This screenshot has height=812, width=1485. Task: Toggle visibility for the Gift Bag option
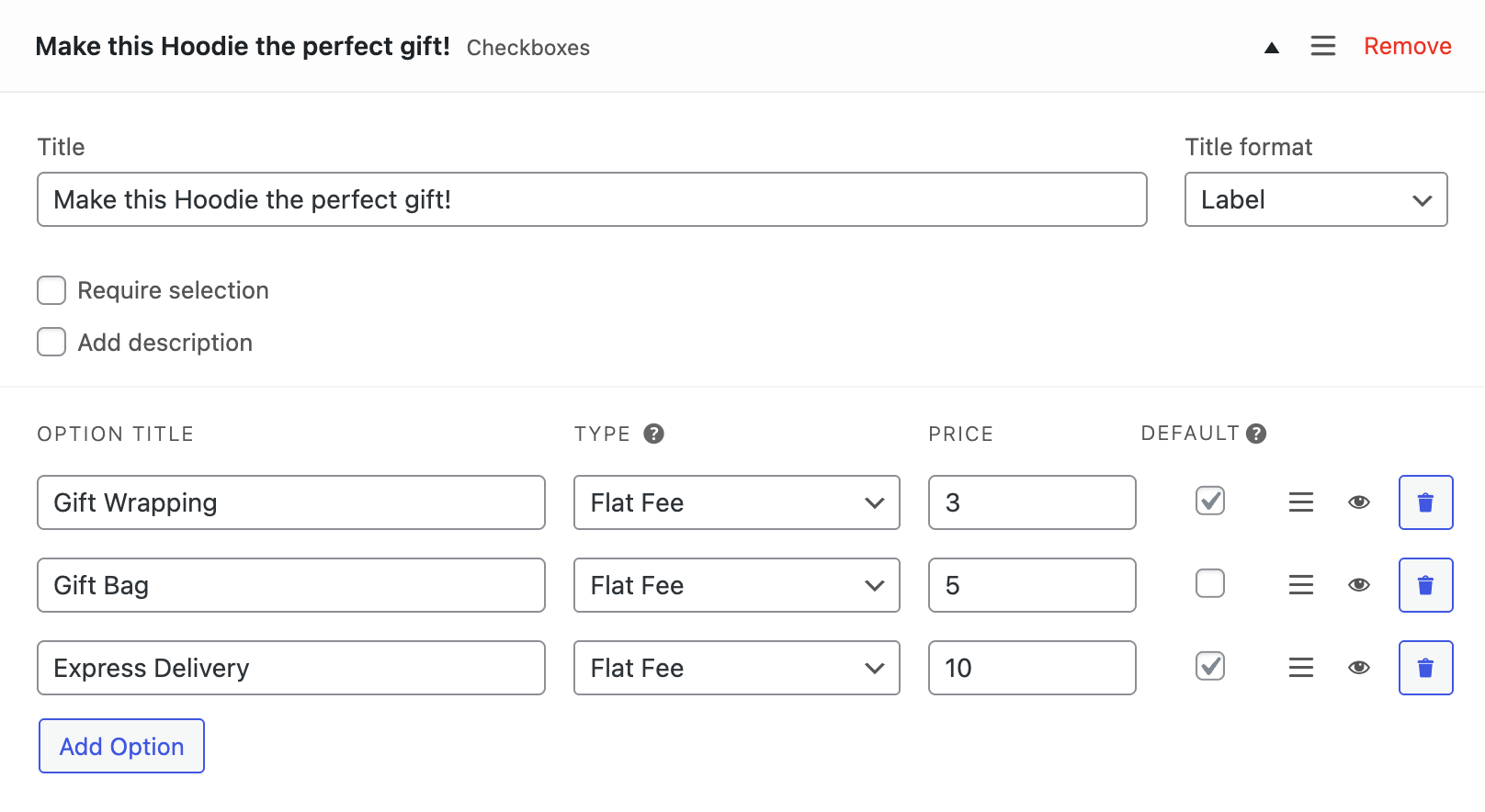1358,585
